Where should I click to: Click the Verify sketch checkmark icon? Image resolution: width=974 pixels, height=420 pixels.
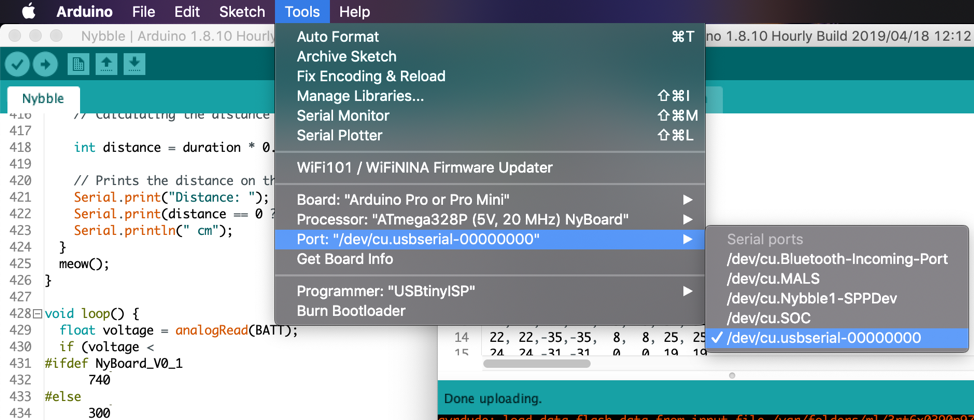coord(18,64)
